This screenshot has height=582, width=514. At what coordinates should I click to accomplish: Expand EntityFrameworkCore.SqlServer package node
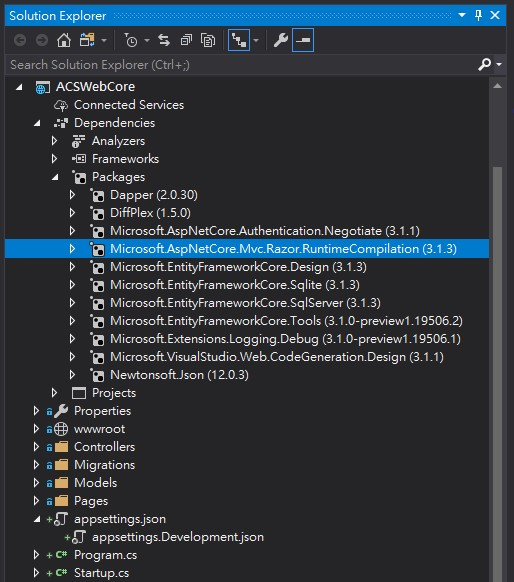[72, 303]
